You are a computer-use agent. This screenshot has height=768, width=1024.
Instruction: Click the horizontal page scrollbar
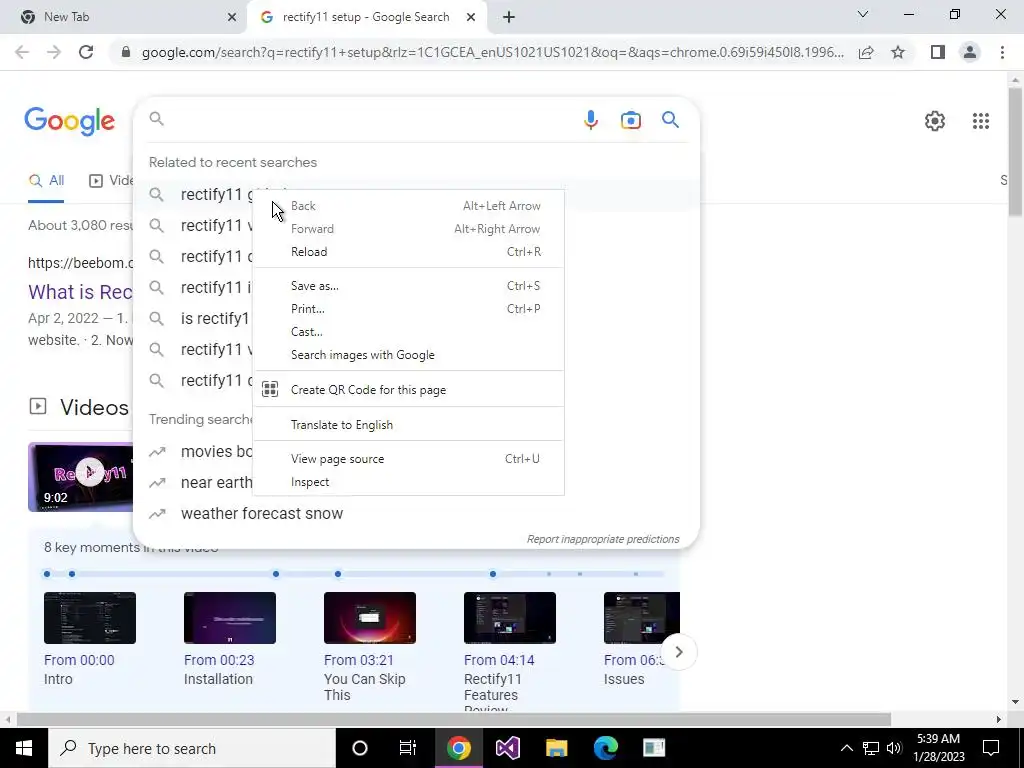click(454, 720)
